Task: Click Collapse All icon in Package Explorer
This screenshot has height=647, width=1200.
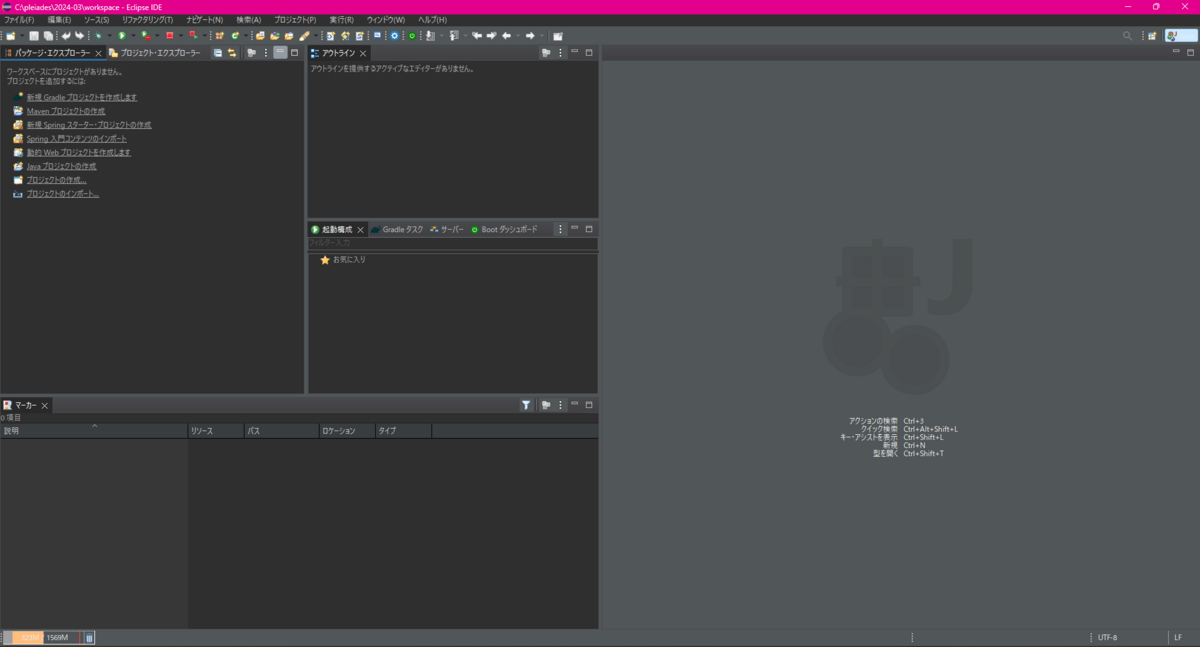Action: (x=217, y=52)
